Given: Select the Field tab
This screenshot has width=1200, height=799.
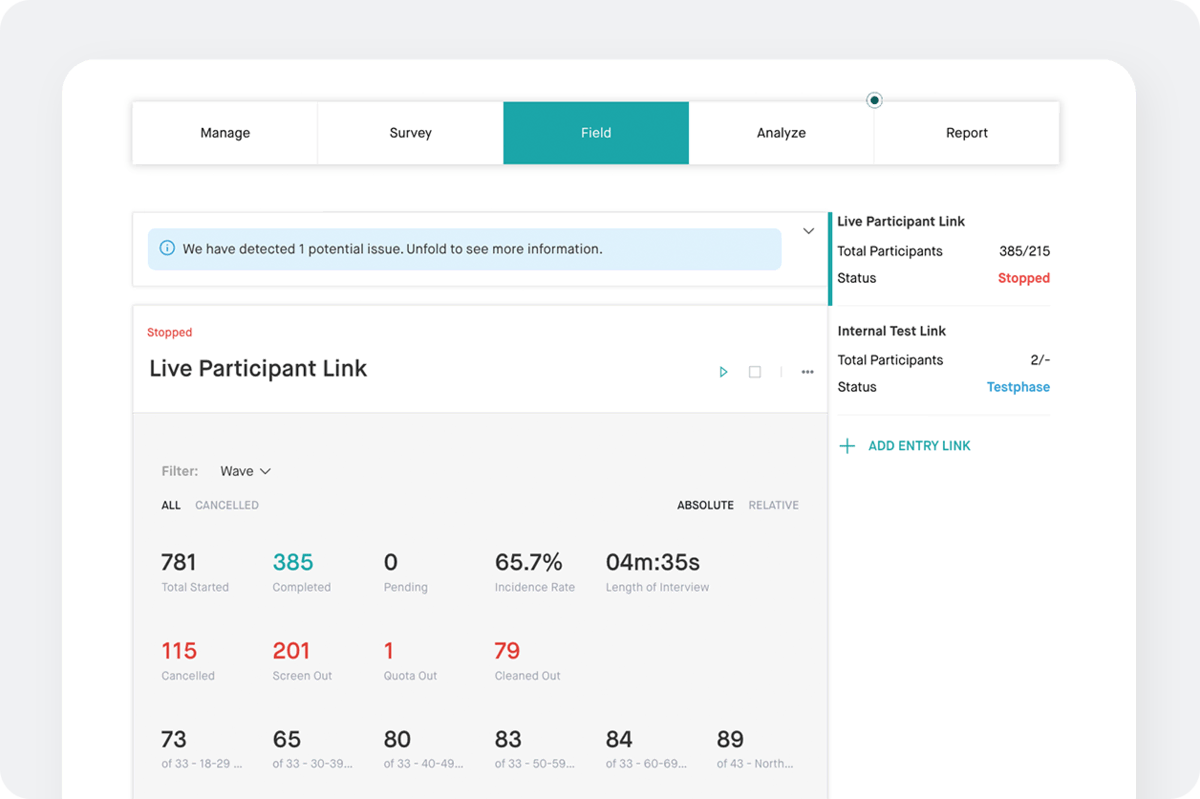Looking at the screenshot, I should [595, 132].
